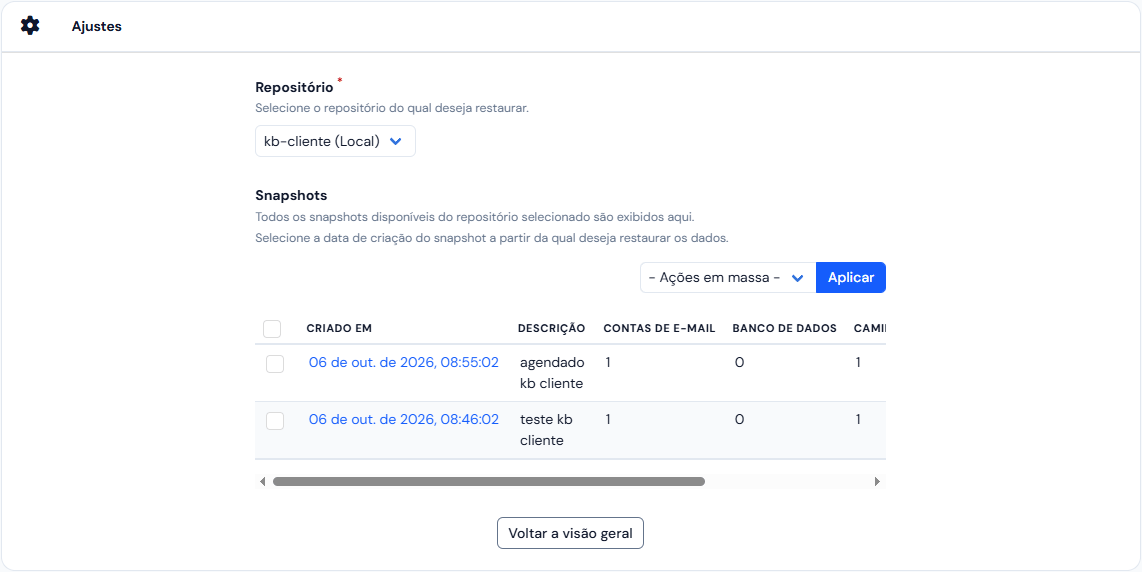Image resolution: width=1142 pixels, height=572 pixels.
Task: Click the Aplicar button
Action: pyautogui.click(x=851, y=278)
